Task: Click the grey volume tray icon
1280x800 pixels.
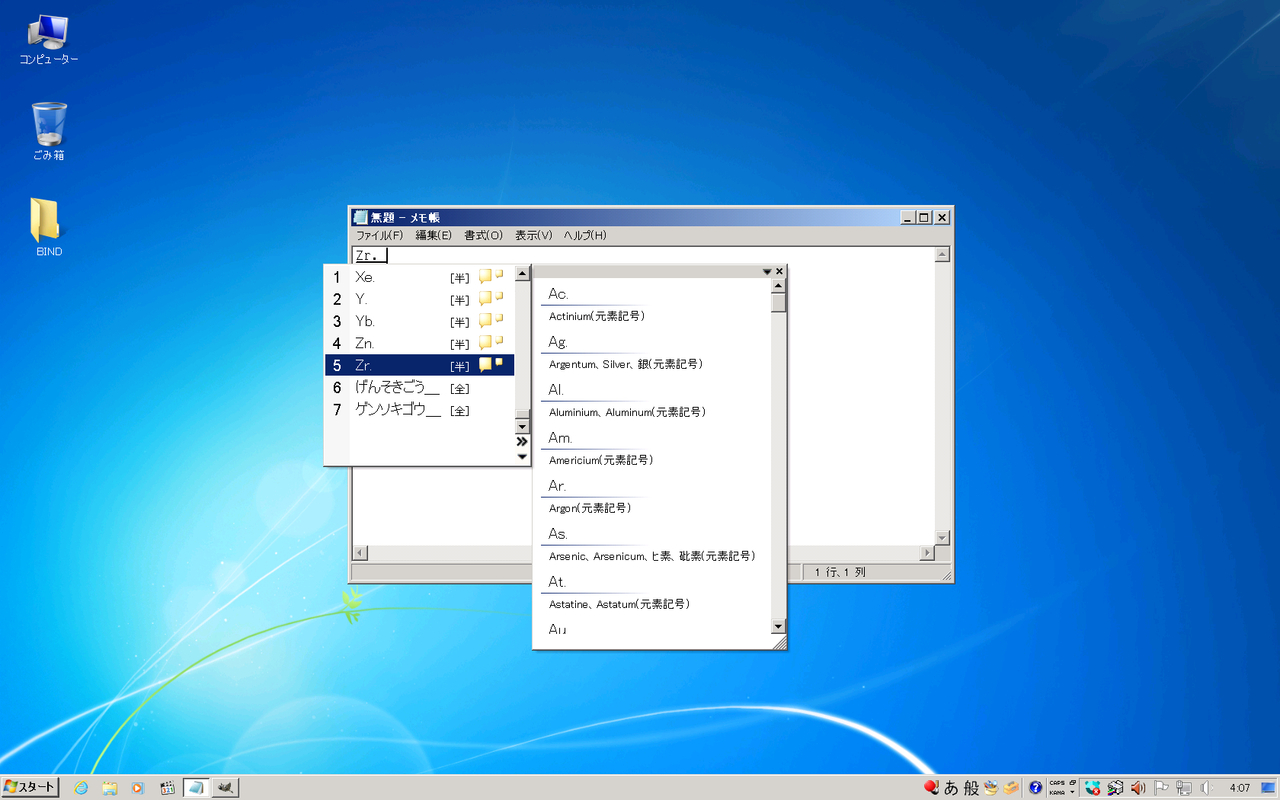Action: (1206, 788)
